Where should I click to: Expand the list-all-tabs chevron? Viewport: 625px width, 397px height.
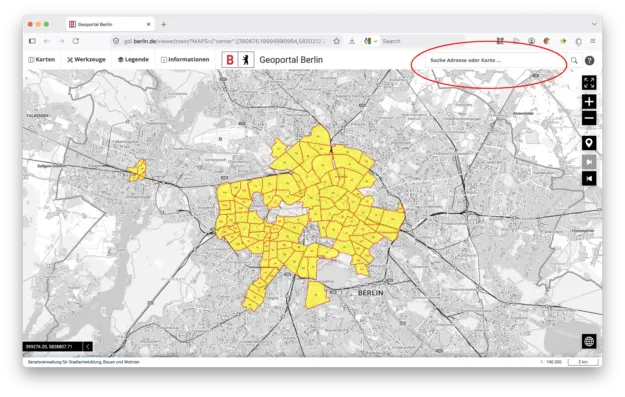coord(594,24)
